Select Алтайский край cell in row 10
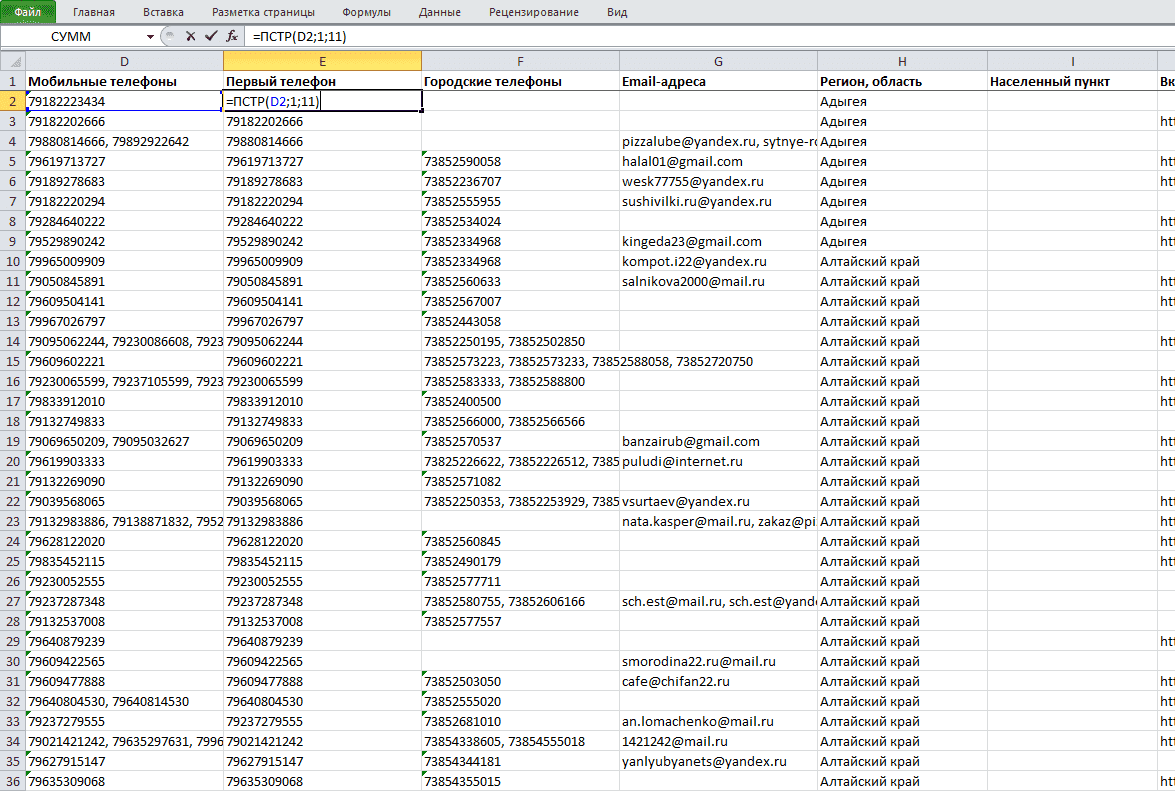The image size is (1175, 791). [902, 261]
